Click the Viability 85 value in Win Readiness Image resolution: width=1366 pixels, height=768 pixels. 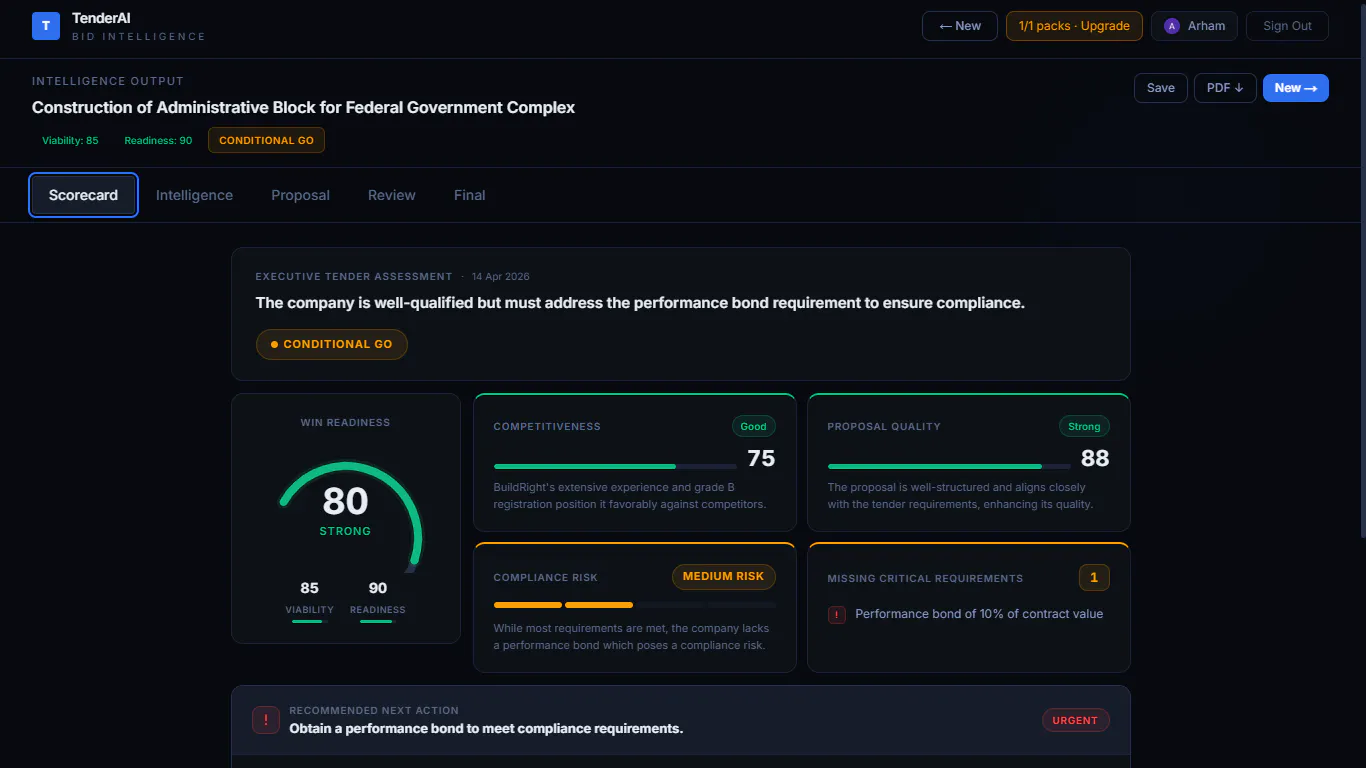tap(309, 588)
